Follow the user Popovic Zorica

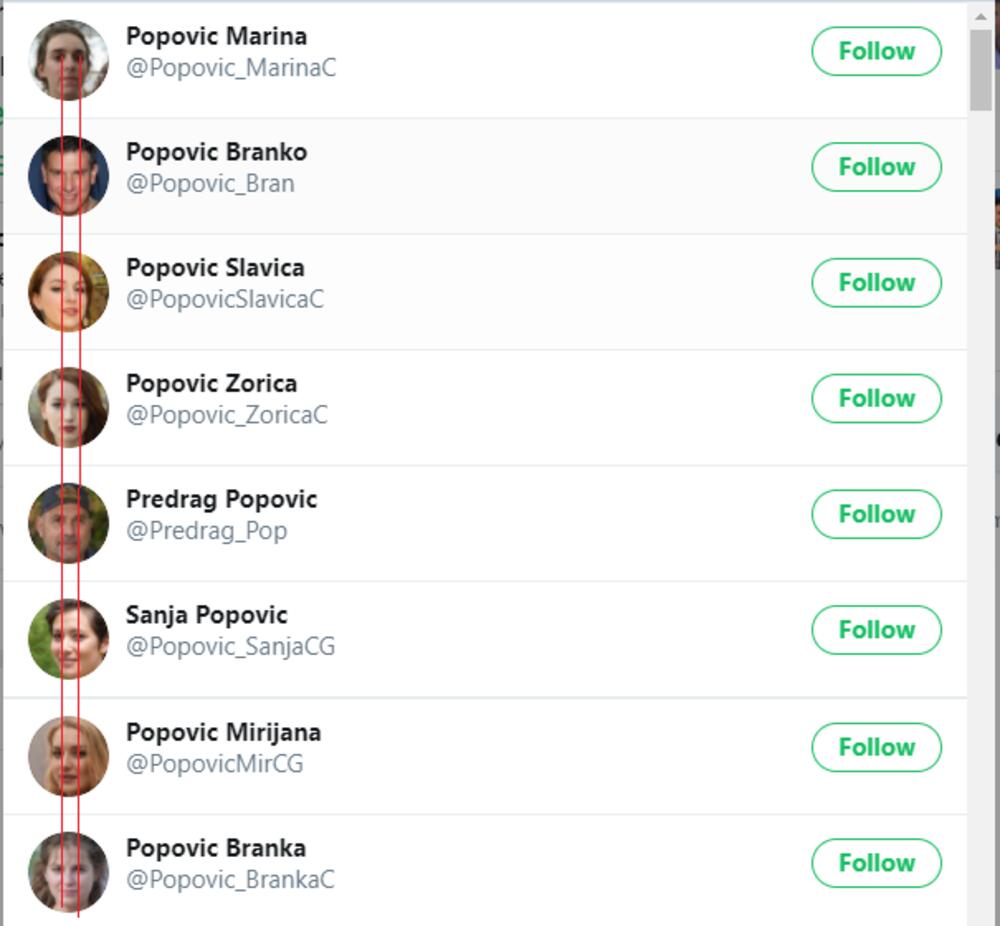[x=876, y=398]
